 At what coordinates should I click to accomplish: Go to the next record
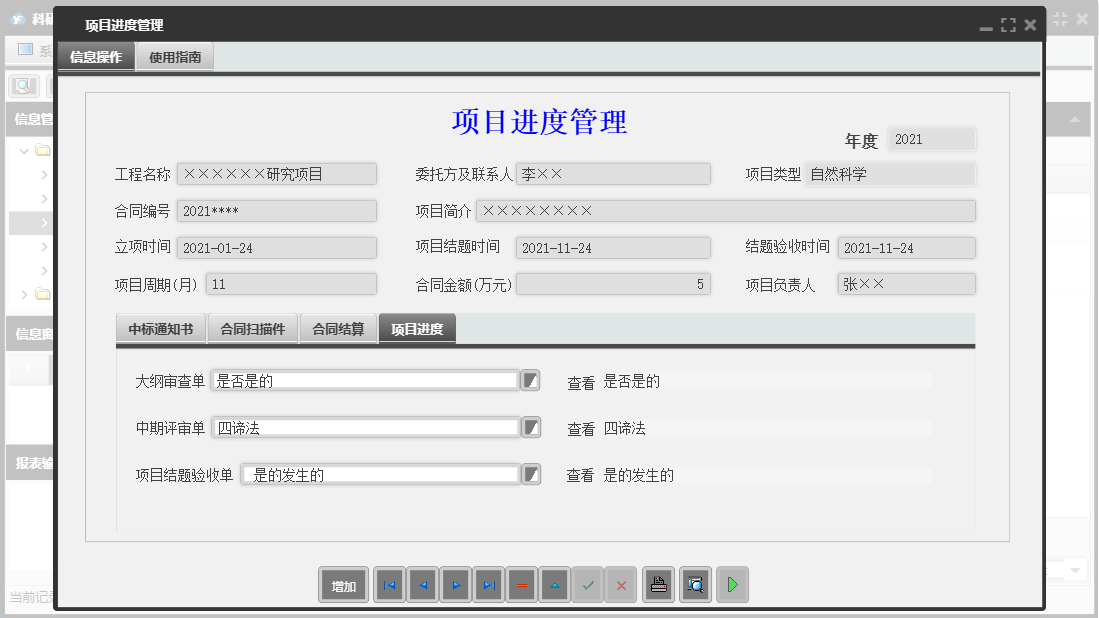455,585
